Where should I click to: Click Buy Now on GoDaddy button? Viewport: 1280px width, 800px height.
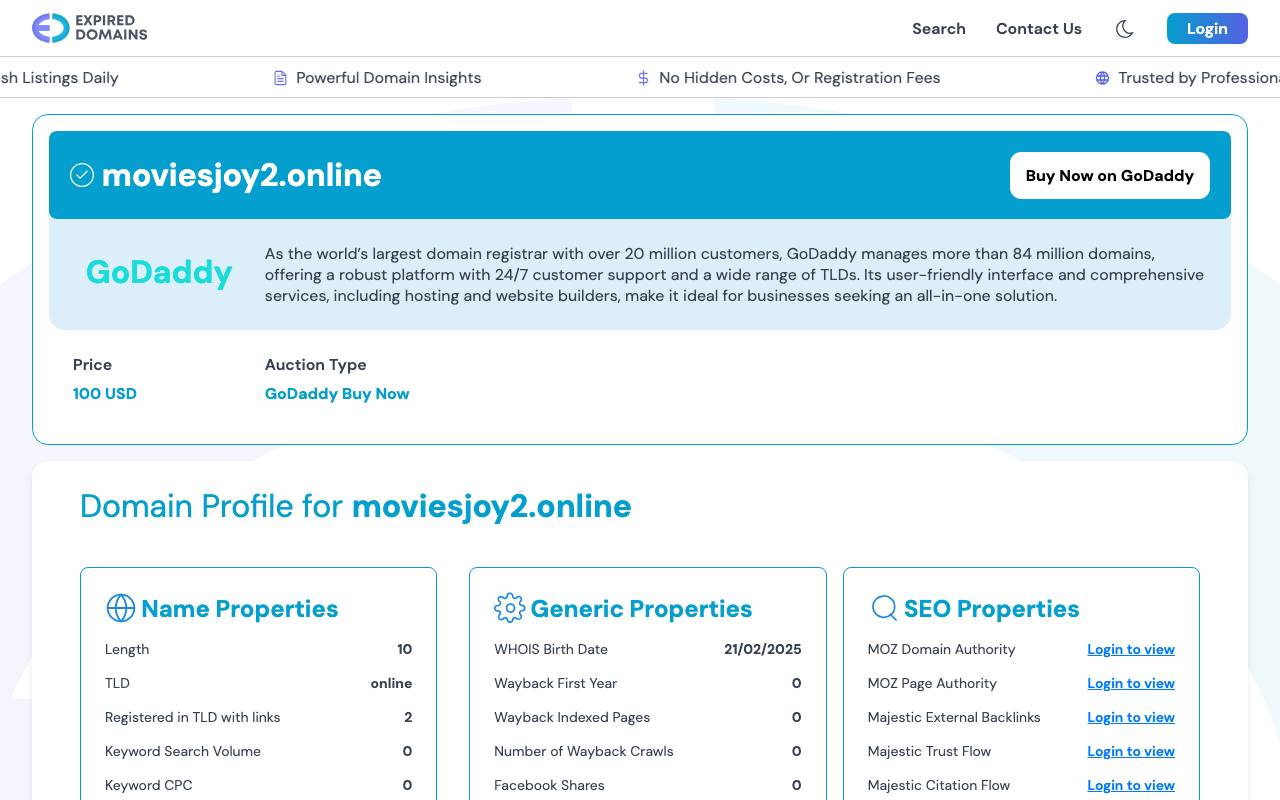(1110, 175)
